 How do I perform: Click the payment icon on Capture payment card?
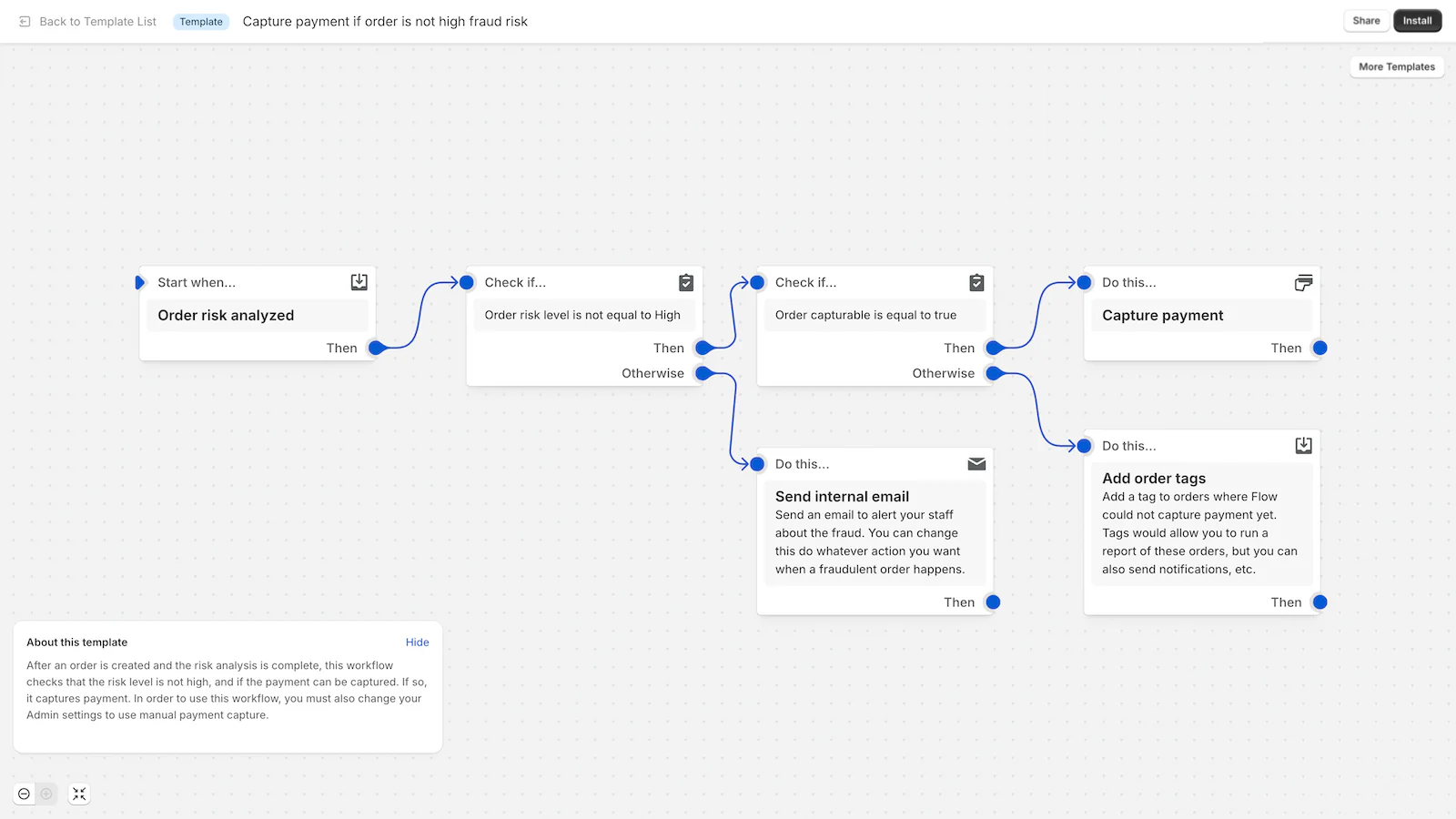pos(1304,282)
